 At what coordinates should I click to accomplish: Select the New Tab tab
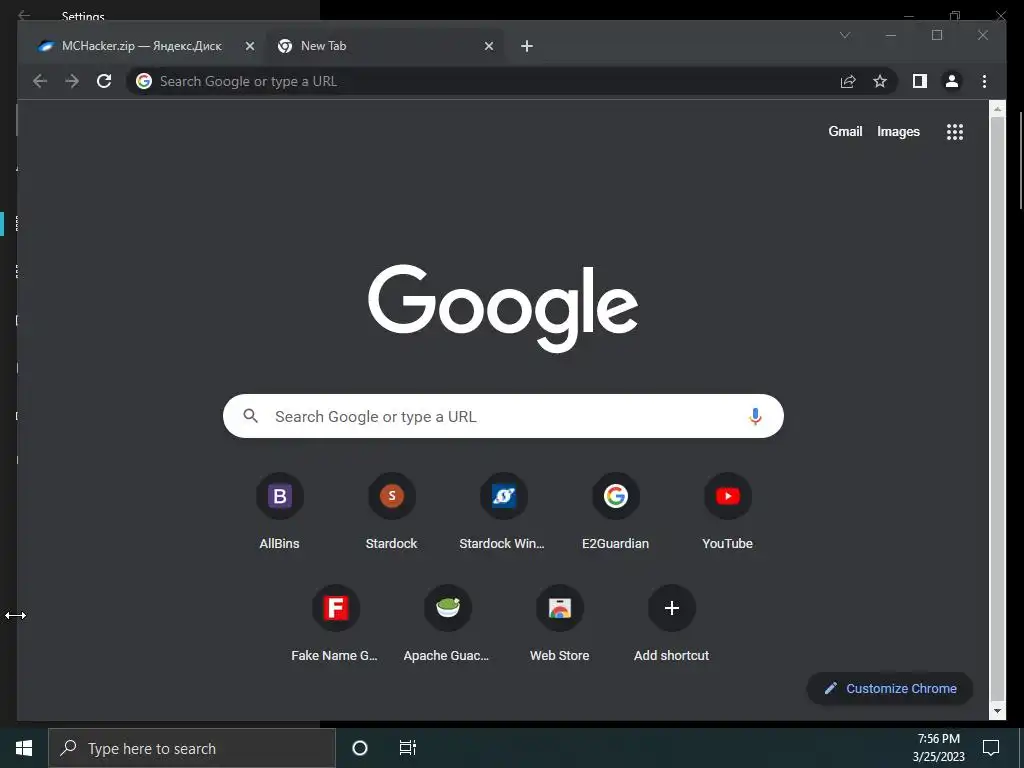click(384, 46)
